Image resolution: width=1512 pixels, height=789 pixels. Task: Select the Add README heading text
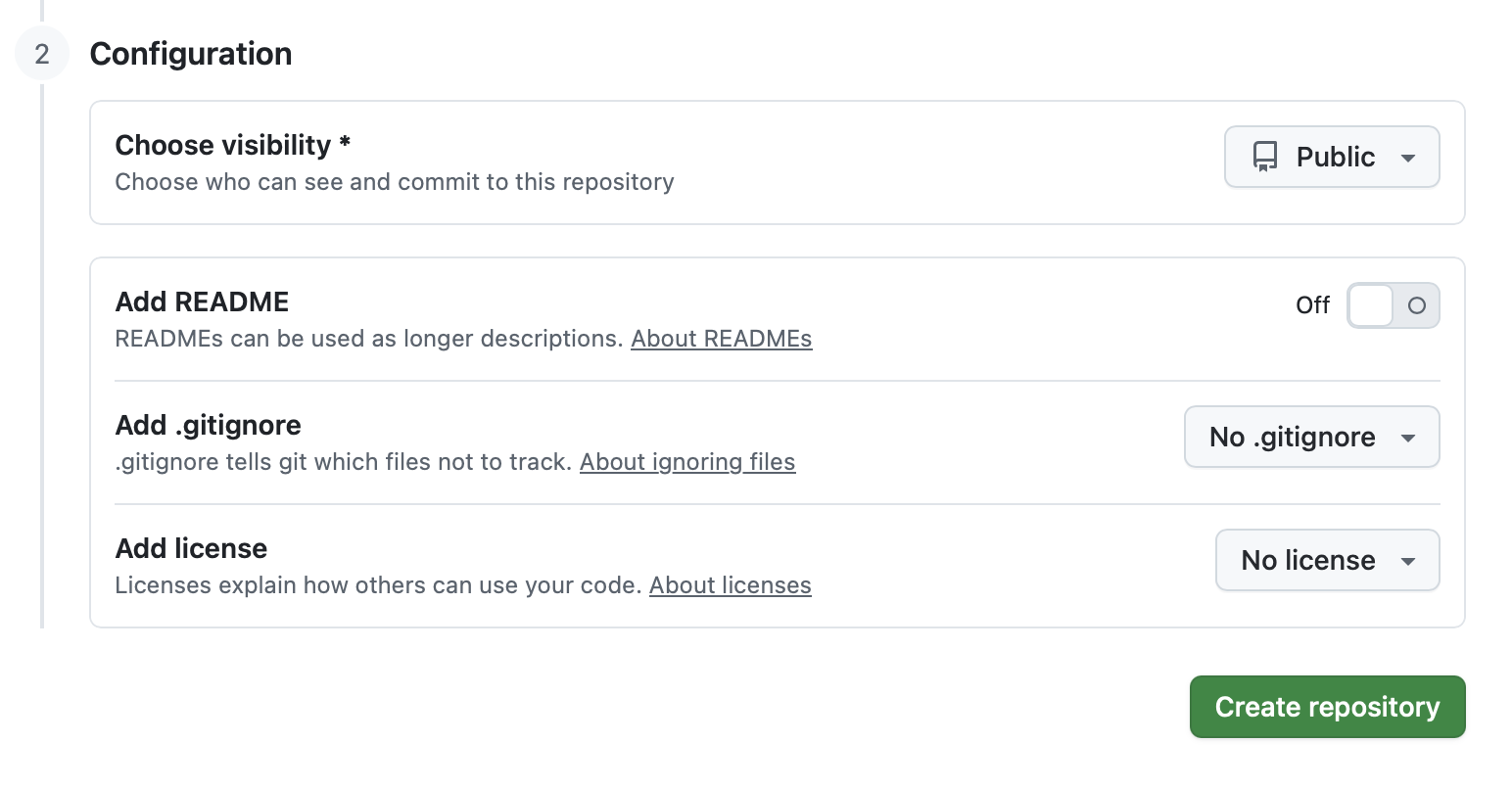click(x=202, y=302)
